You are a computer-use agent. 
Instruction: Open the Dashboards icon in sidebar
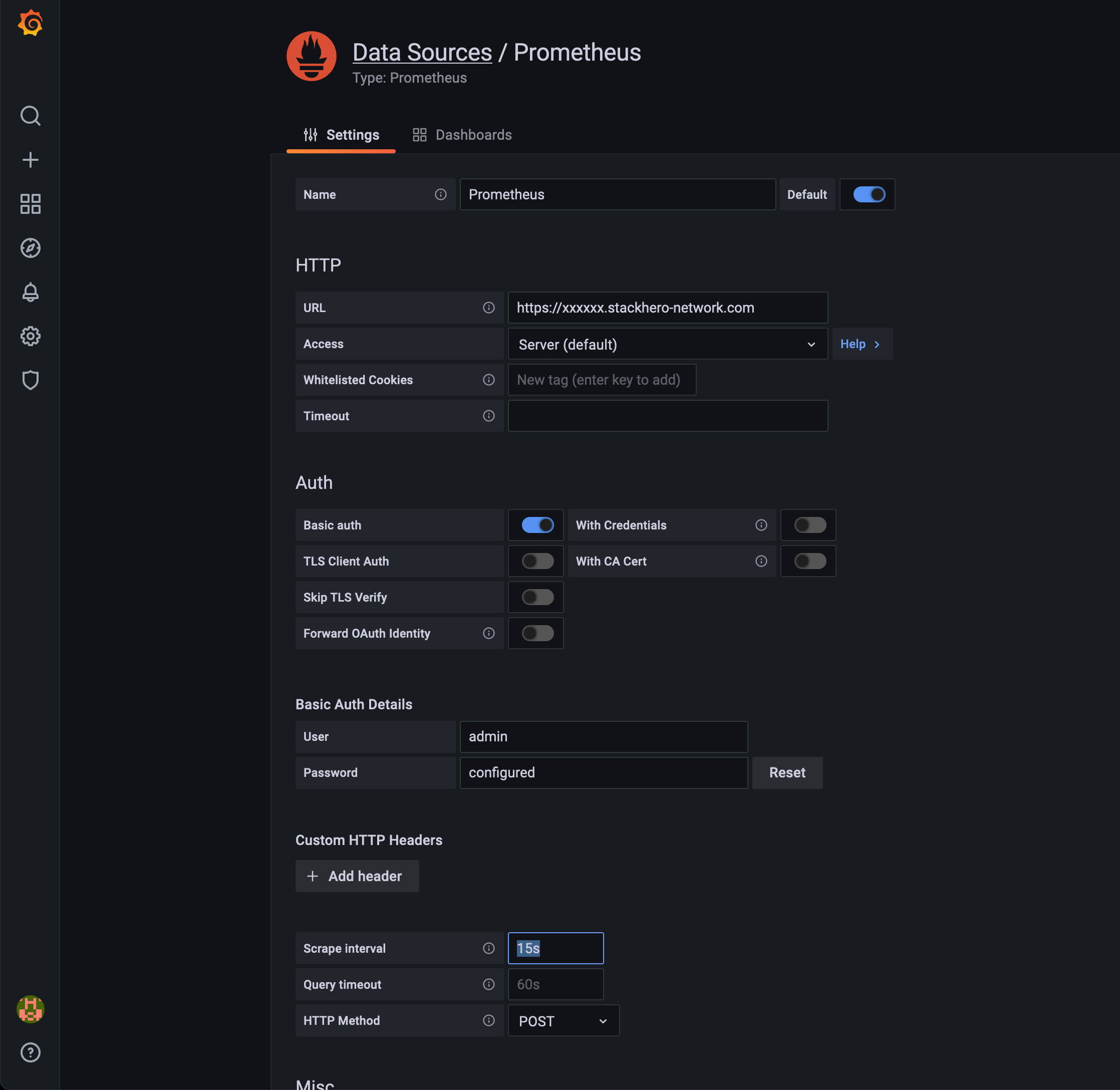(x=31, y=204)
